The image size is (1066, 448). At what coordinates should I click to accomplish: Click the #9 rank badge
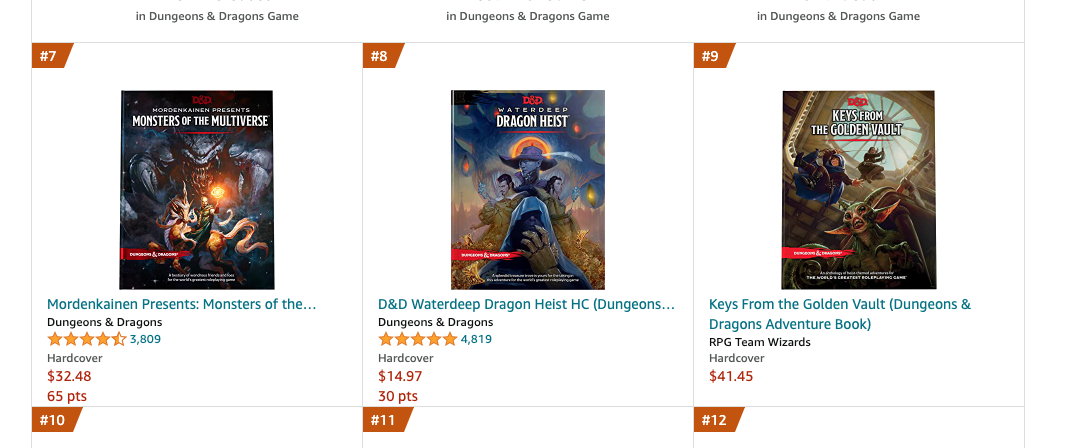(711, 56)
